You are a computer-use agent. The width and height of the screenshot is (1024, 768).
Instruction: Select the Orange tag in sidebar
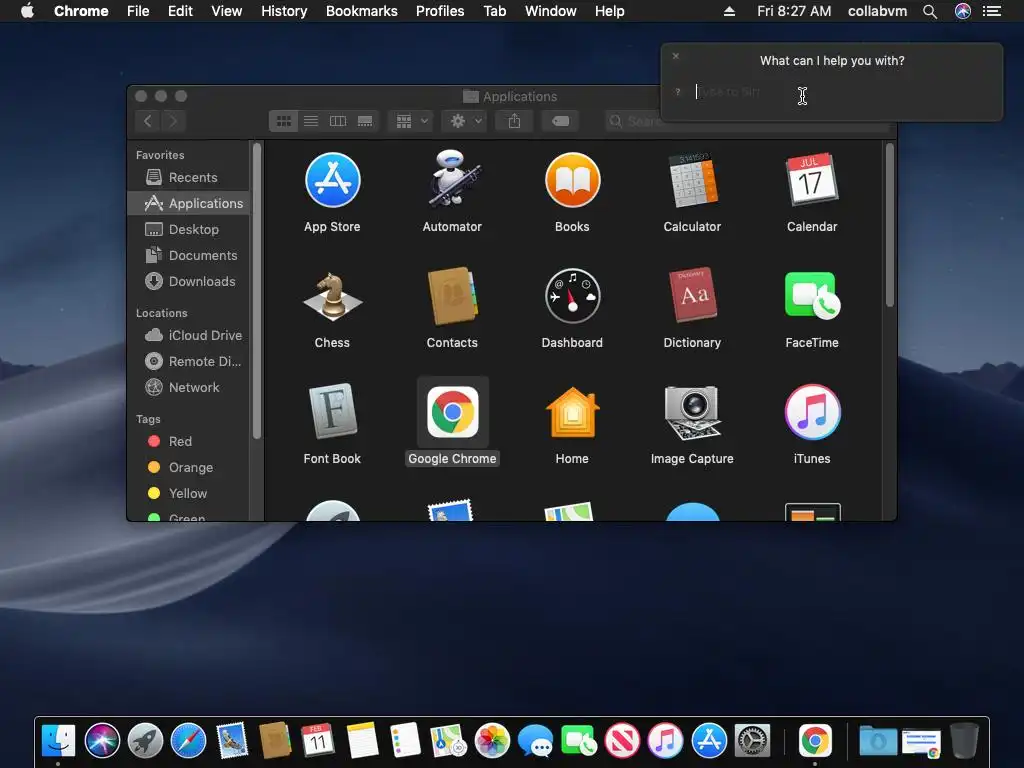click(188, 468)
